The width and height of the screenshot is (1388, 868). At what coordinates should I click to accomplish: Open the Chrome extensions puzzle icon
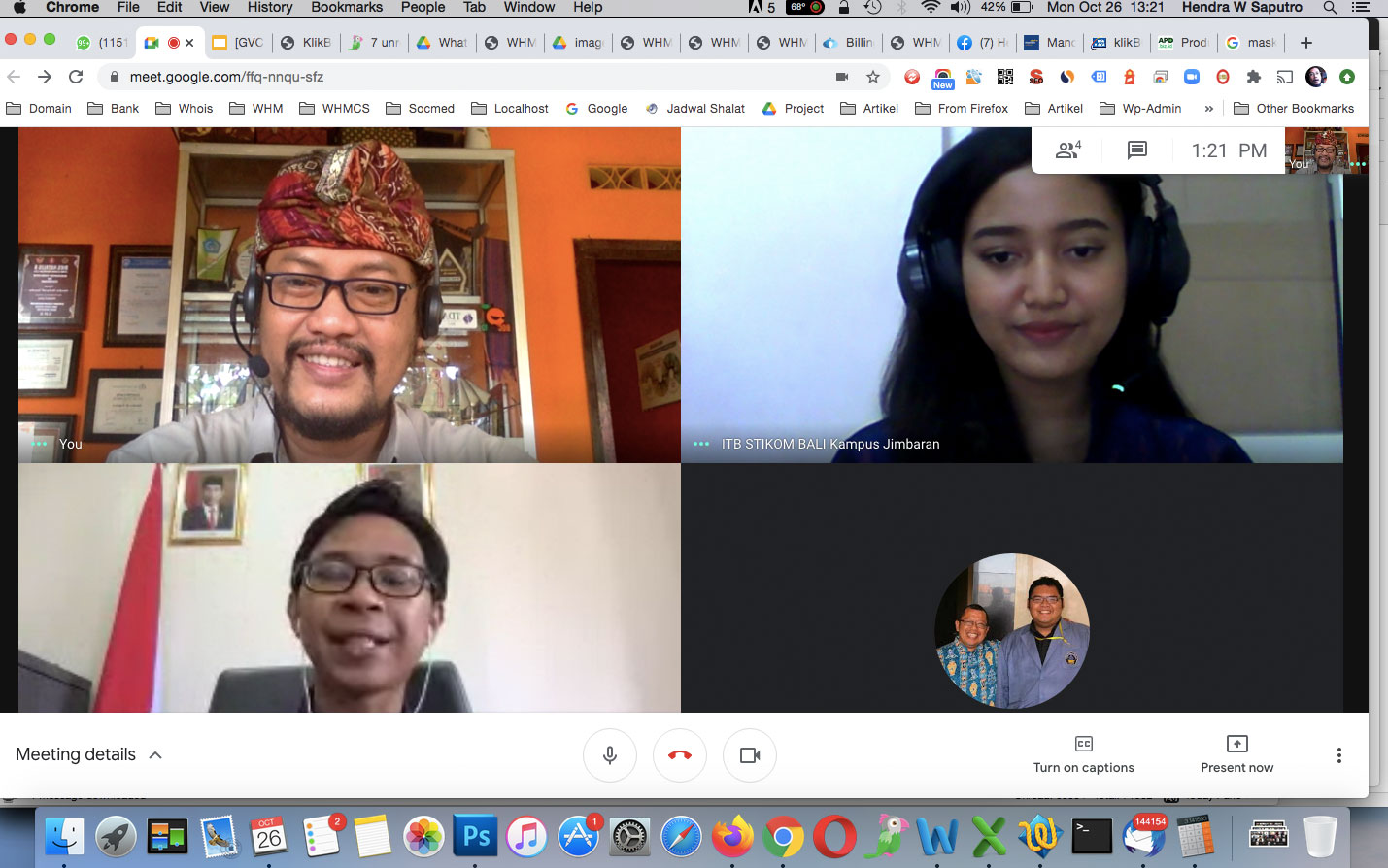[1254, 77]
